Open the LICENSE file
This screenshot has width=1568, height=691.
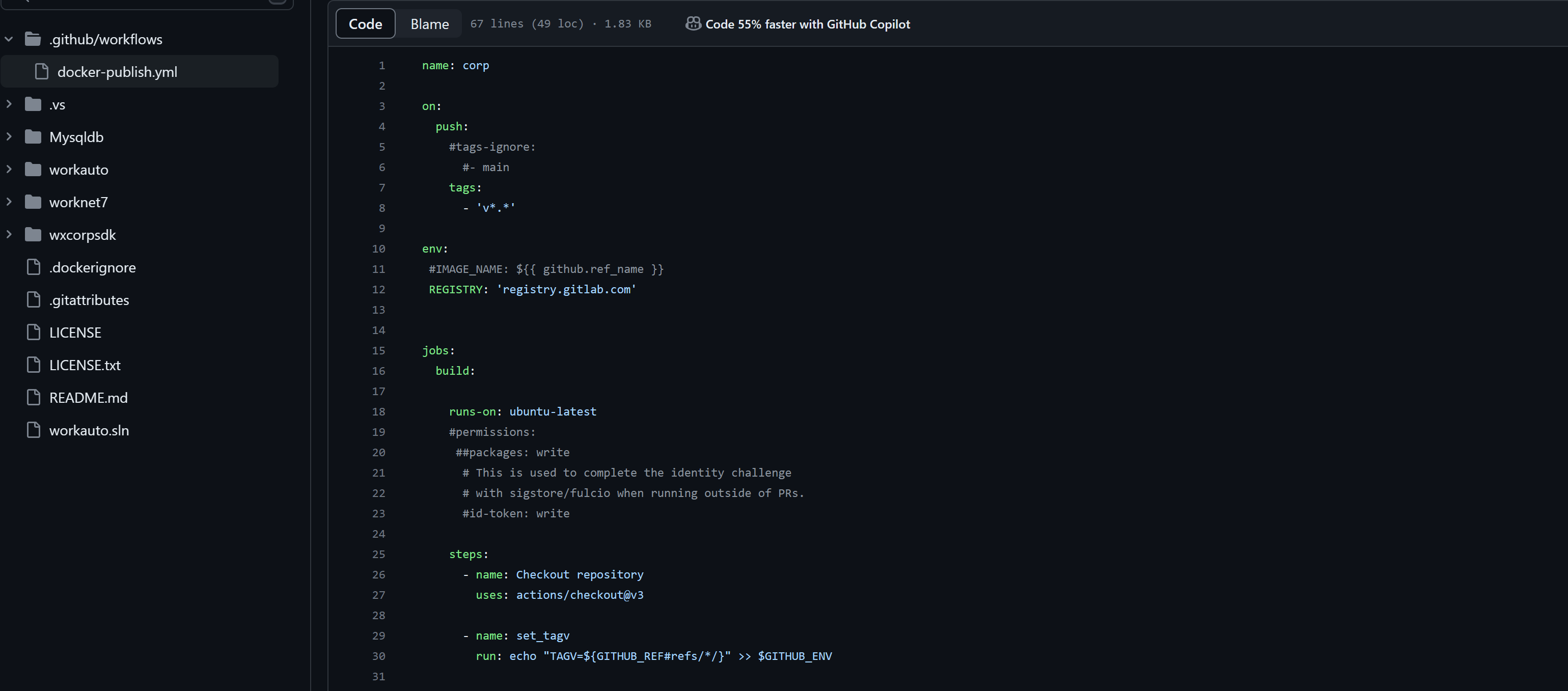click(x=75, y=333)
